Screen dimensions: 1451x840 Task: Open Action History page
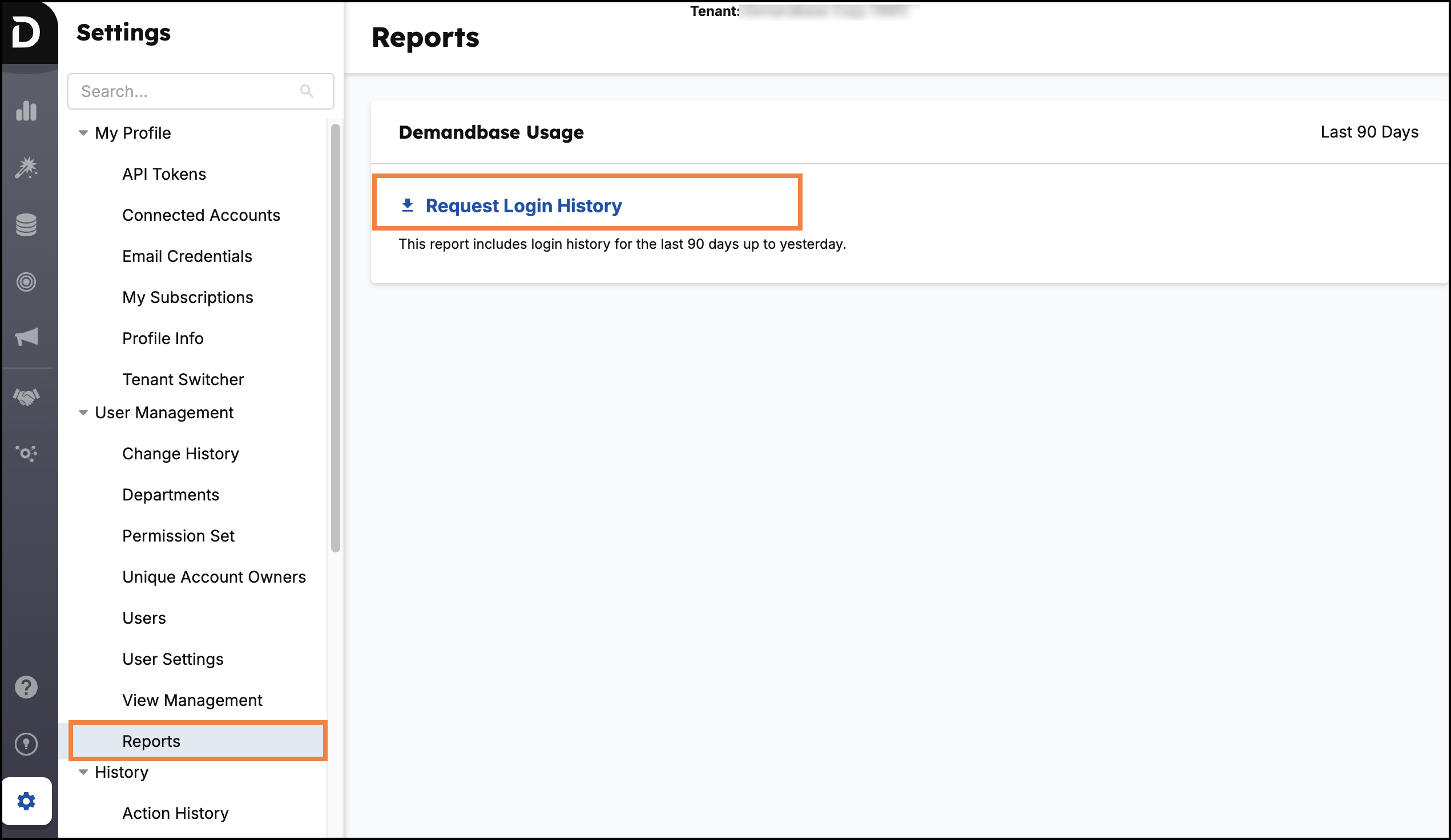tap(175, 813)
